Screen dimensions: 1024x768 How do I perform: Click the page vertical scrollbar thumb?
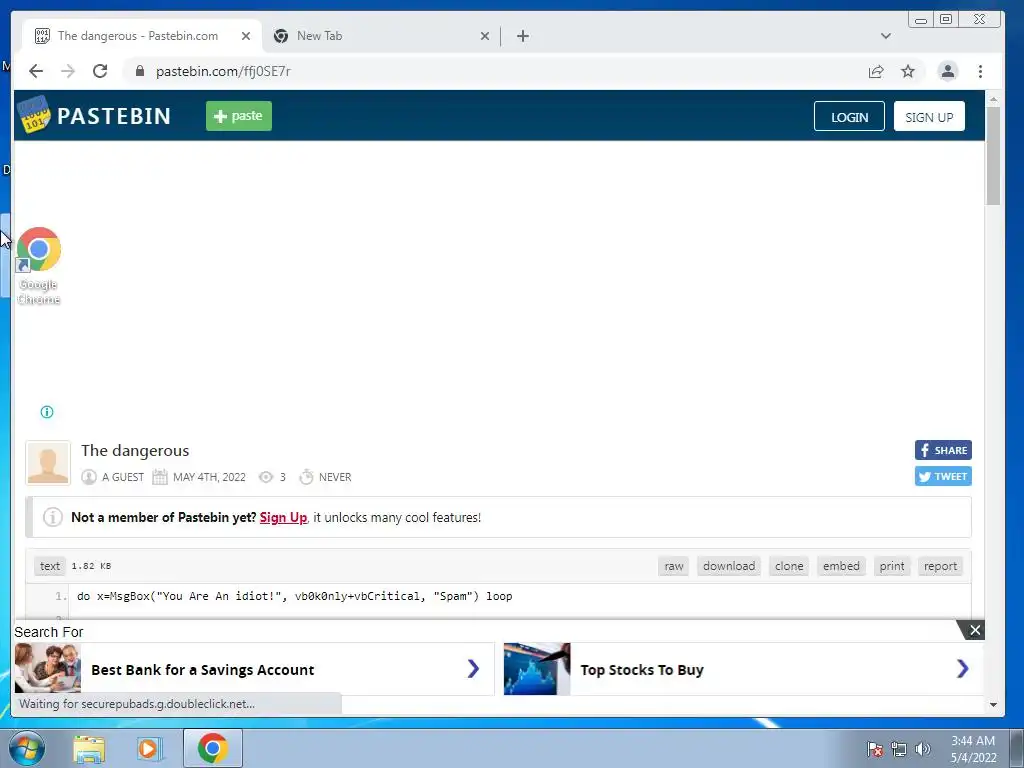pyautogui.click(x=993, y=155)
